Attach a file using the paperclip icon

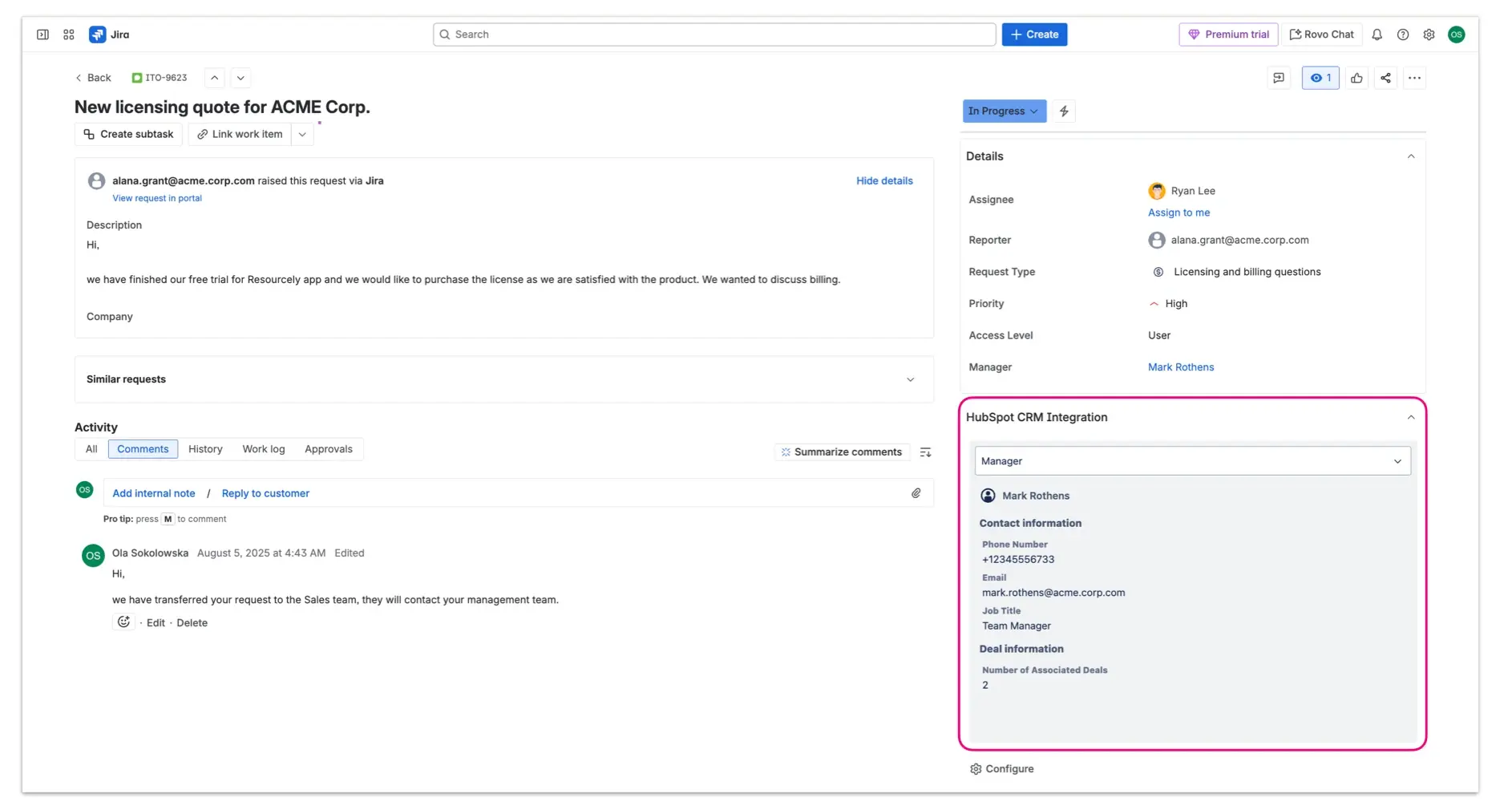tap(916, 493)
